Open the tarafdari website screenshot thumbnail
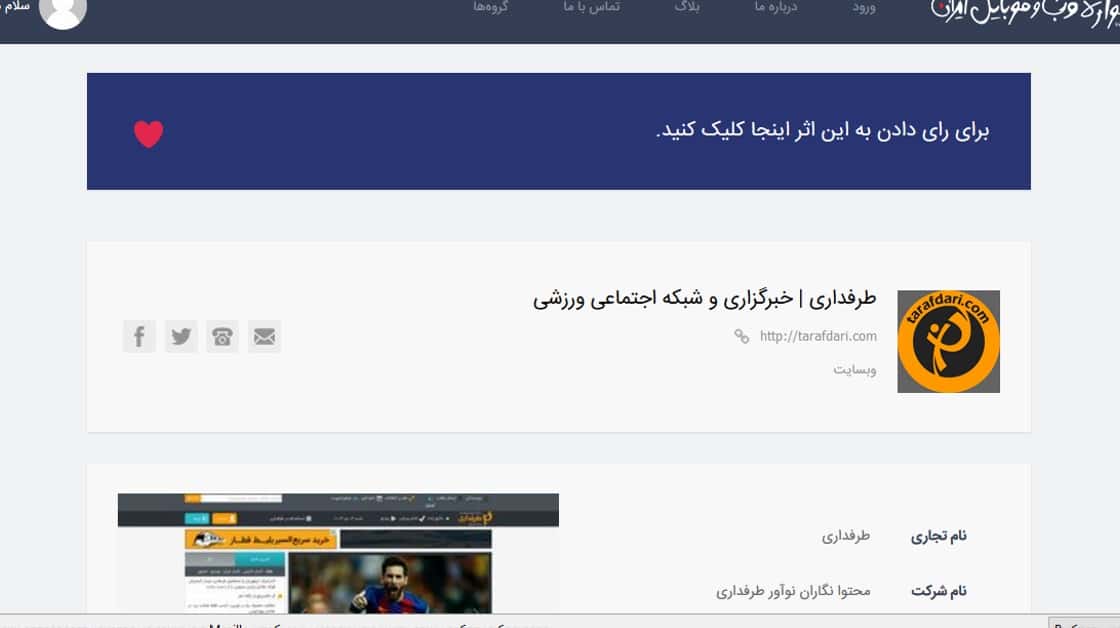The width and height of the screenshot is (1120, 628). click(x=339, y=553)
